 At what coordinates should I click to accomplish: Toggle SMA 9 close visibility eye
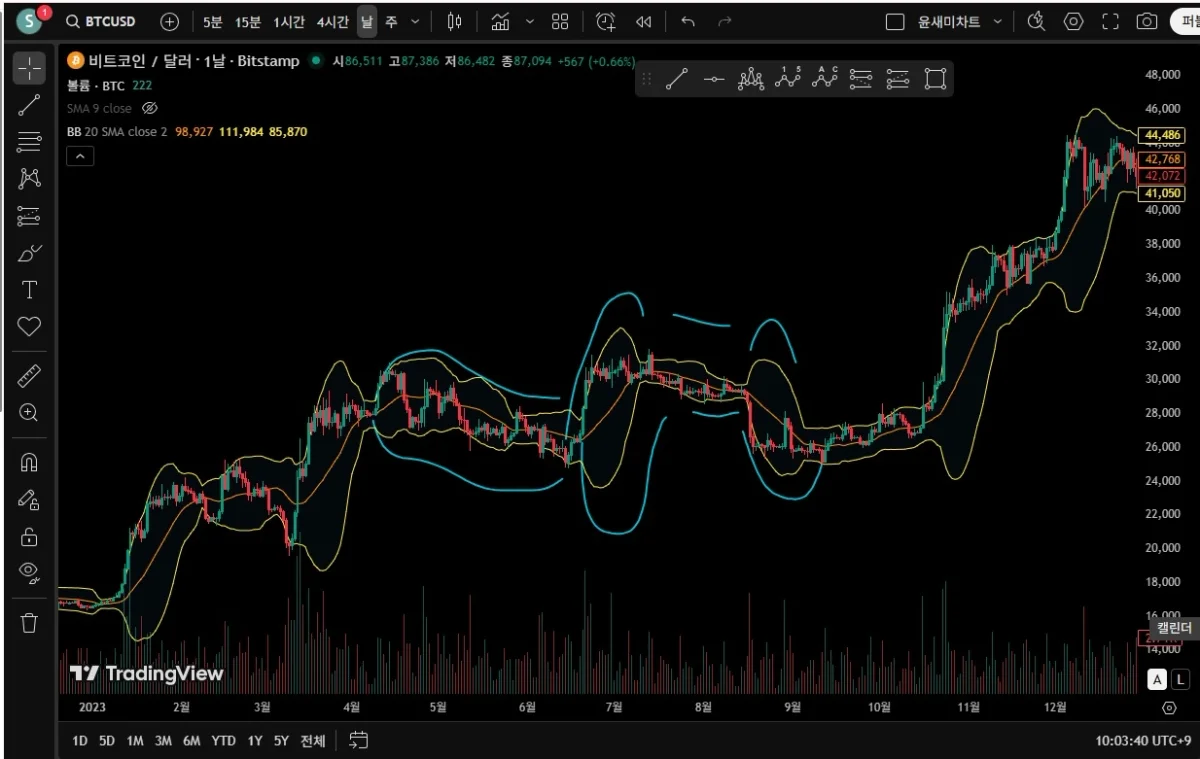(x=150, y=108)
